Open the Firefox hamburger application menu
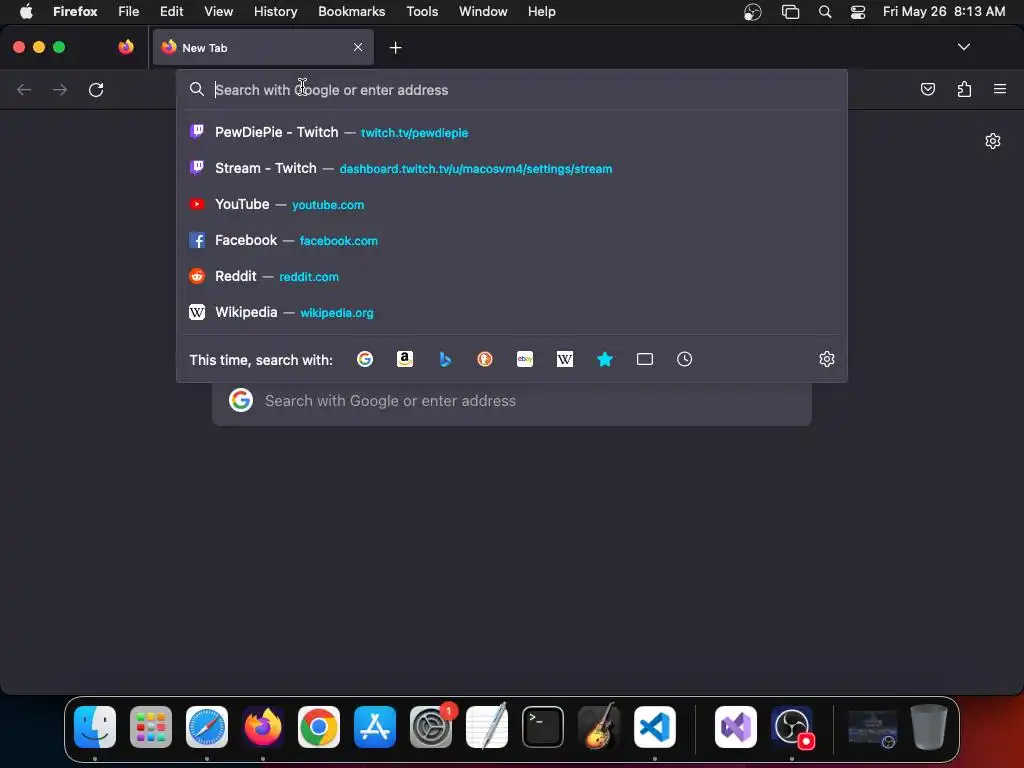The width and height of the screenshot is (1024, 768). coord(1000,89)
